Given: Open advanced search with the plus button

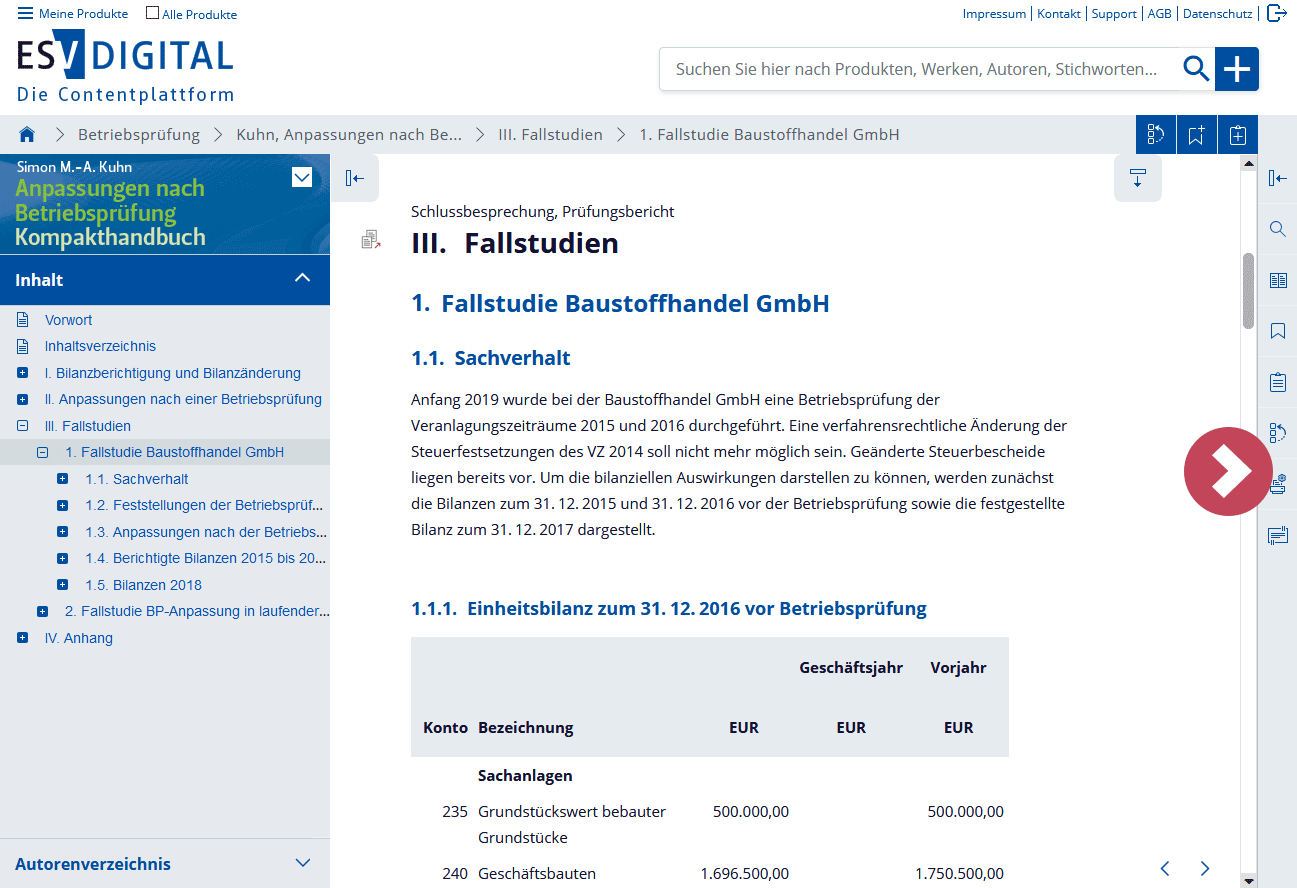Looking at the screenshot, I should tap(1237, 69).
